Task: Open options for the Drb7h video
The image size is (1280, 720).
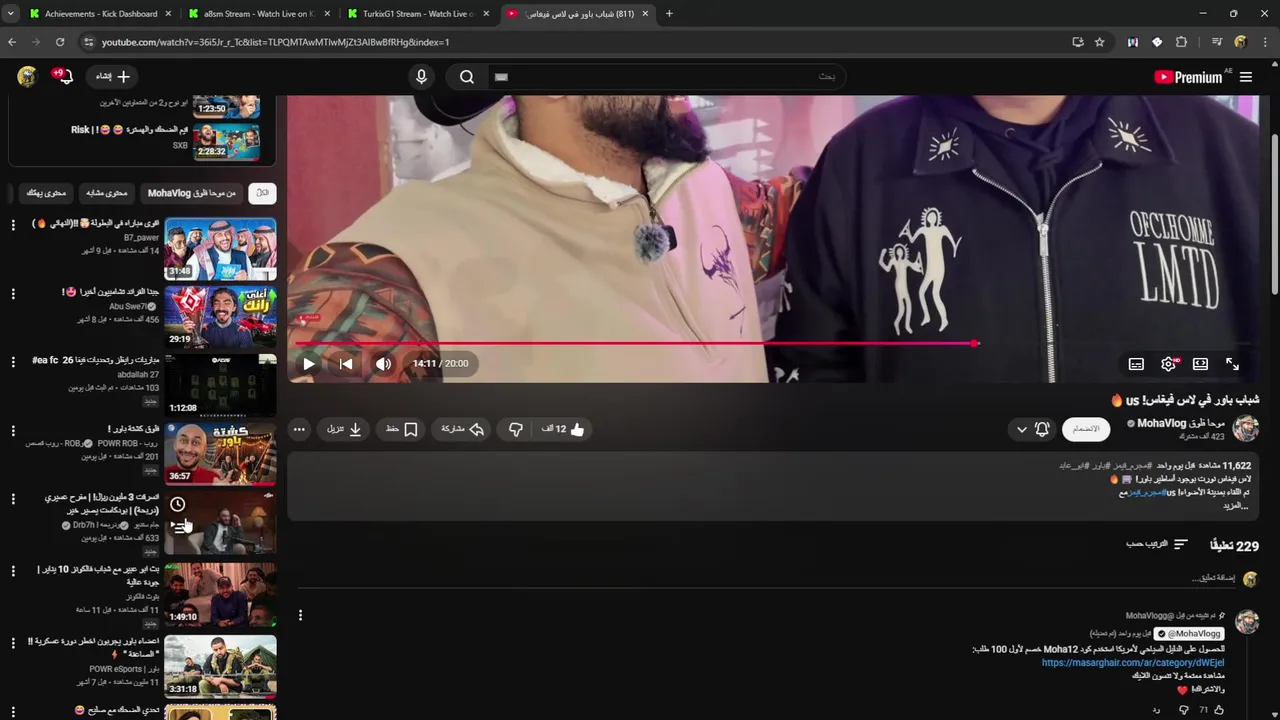Action: 13,499
